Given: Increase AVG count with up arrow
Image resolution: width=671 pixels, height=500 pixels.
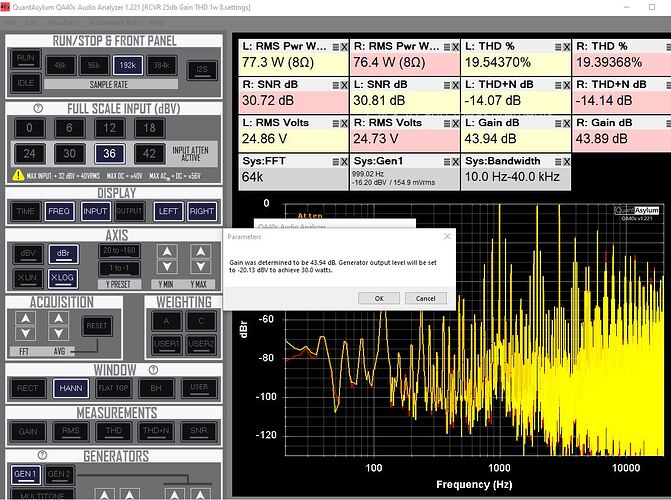Looking at the screenshot, I should tap(59, 318).
